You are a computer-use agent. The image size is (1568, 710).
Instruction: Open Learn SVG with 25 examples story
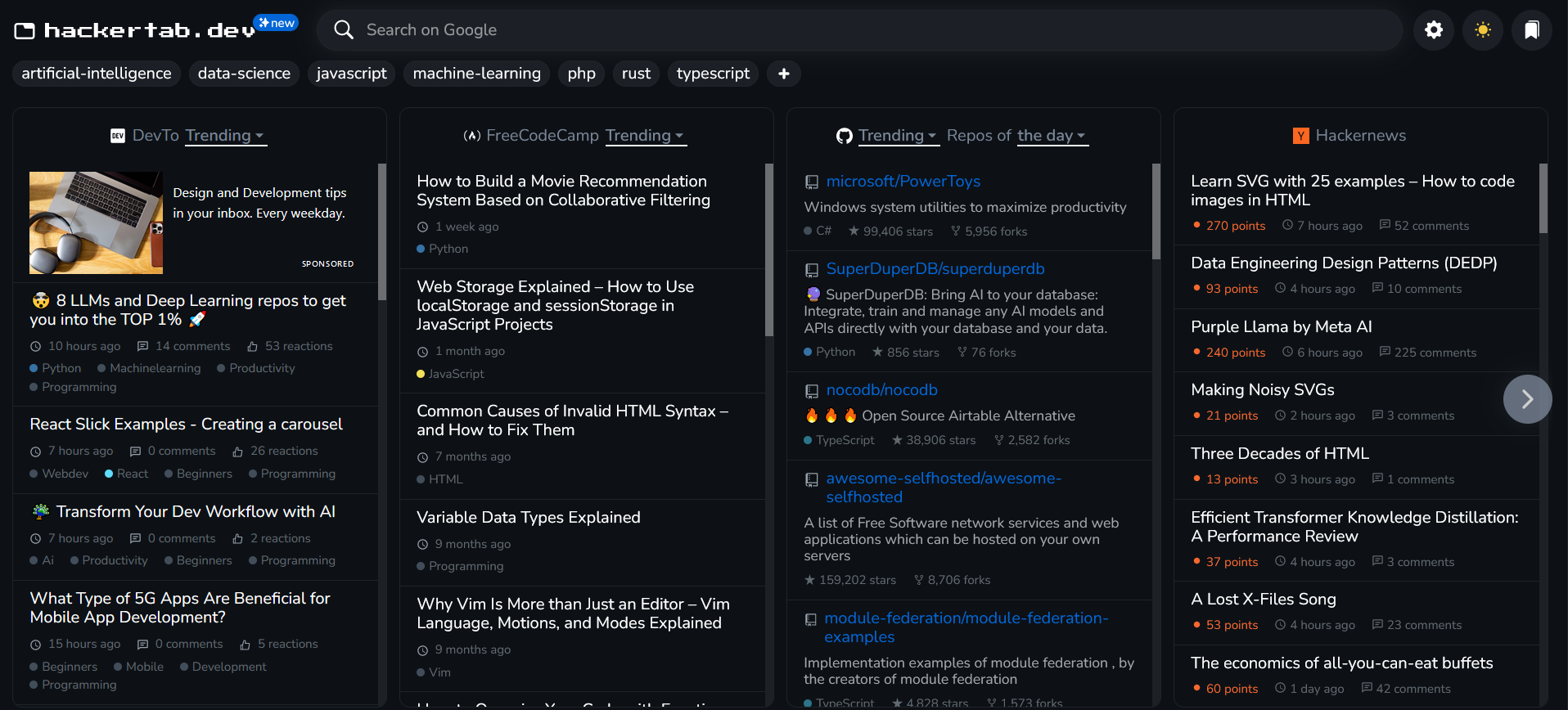pyautogui.click(x=1353, y=191)
